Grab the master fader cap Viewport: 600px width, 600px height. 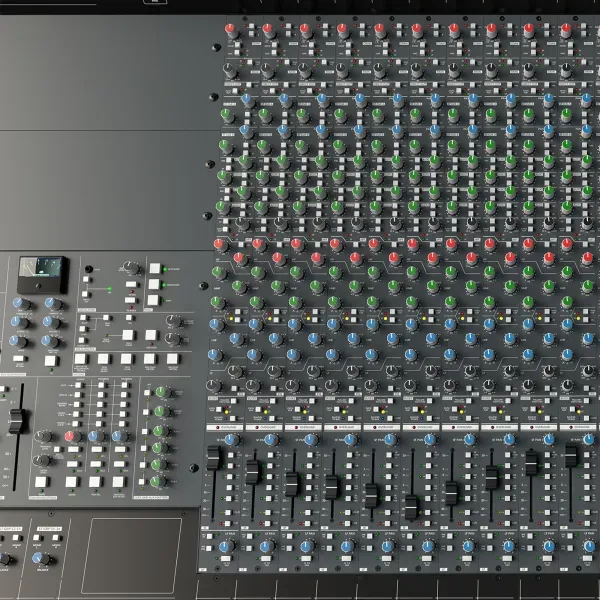pyautogui.click(x=17, y=421)
